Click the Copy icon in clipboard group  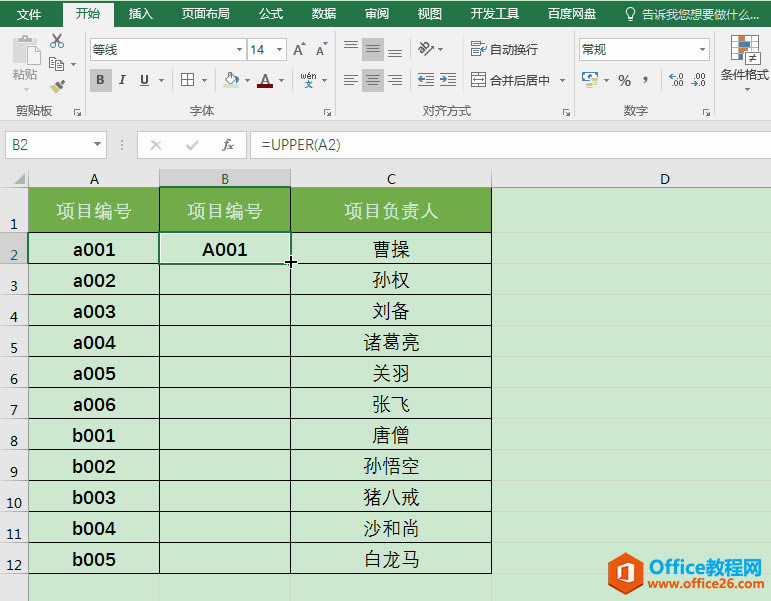pos(56,64)
